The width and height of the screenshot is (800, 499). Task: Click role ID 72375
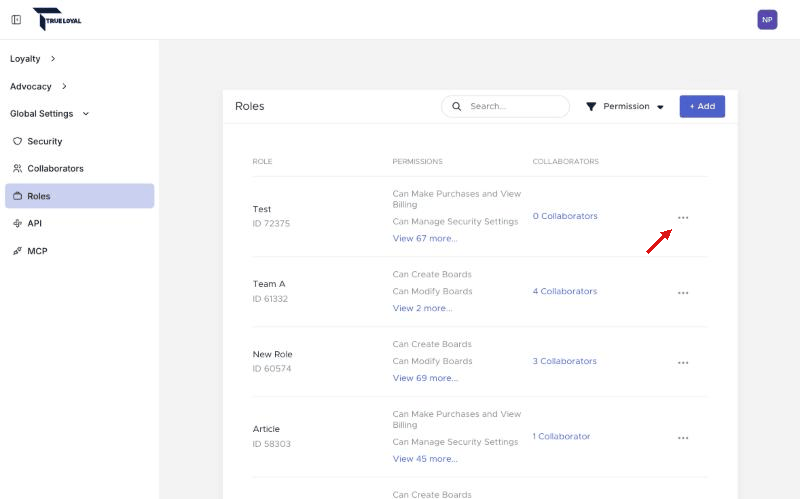(x=271, y=223)
